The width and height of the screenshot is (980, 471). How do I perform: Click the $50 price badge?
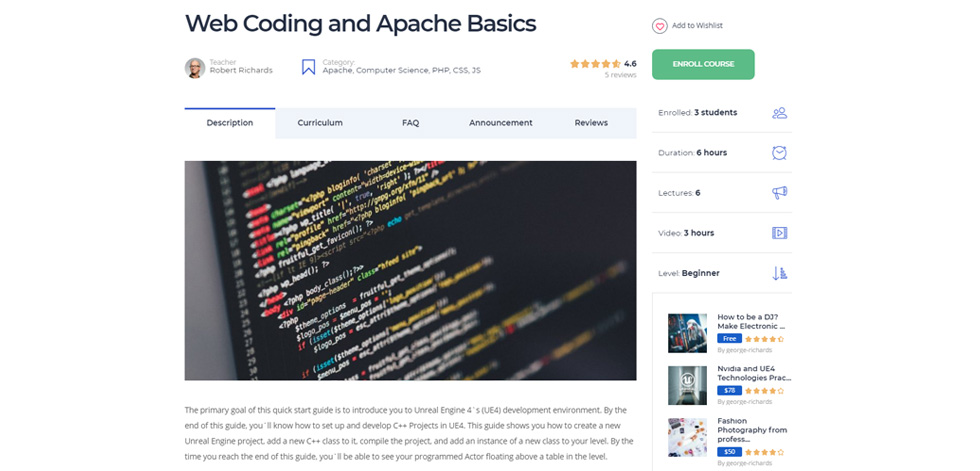tap(729, 452)
